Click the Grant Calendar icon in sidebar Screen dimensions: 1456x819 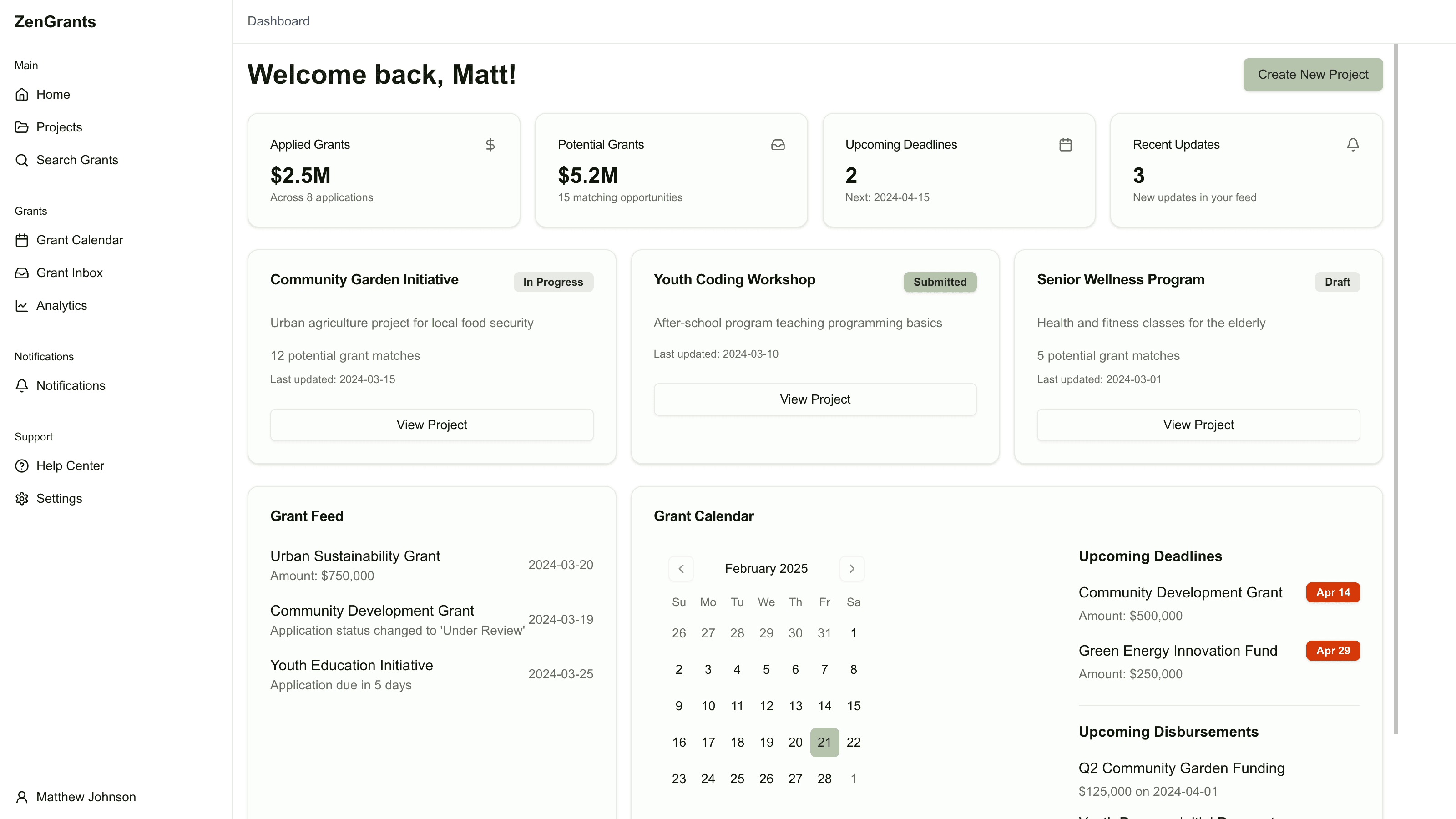22,240
